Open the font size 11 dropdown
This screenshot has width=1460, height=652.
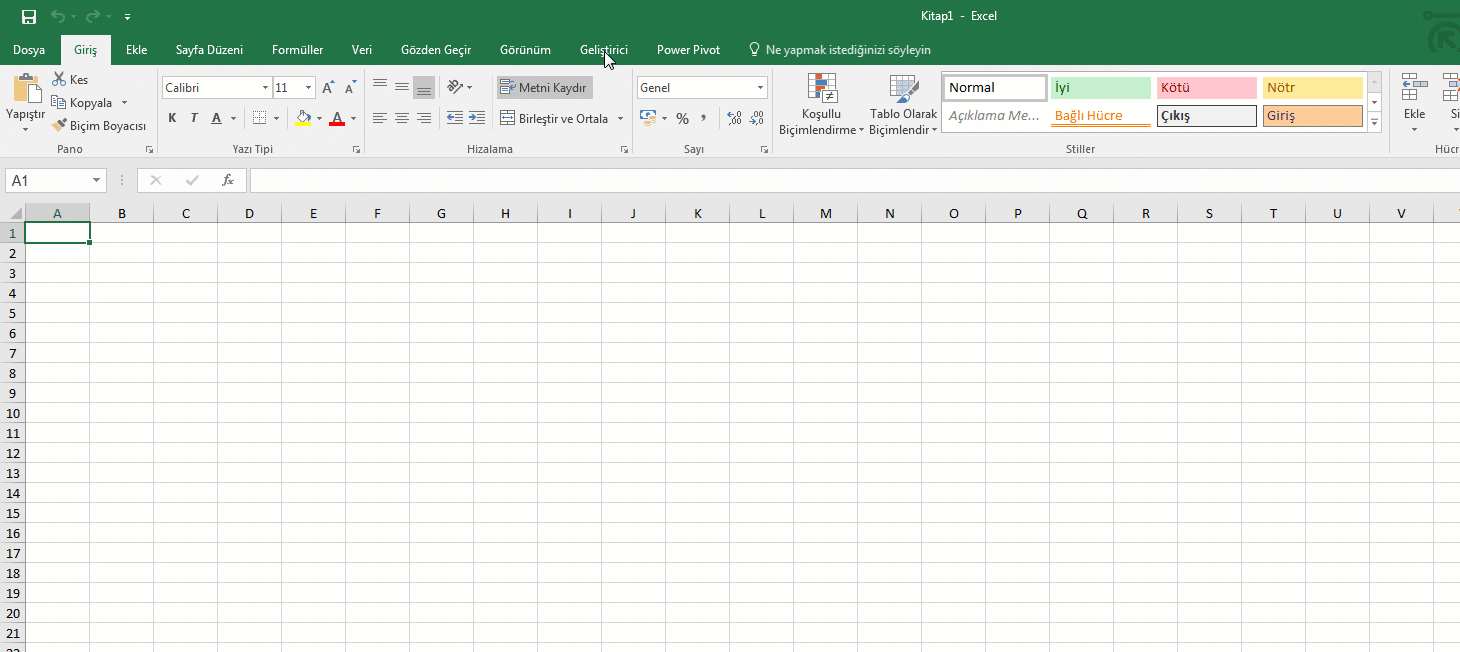pos(308,88)
